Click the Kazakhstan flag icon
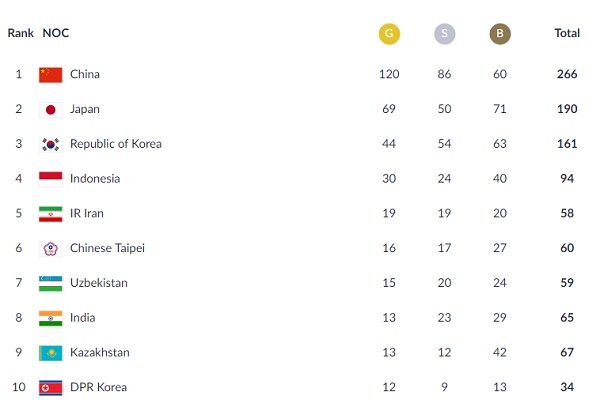600x407 pixels. tap(51, 353)
